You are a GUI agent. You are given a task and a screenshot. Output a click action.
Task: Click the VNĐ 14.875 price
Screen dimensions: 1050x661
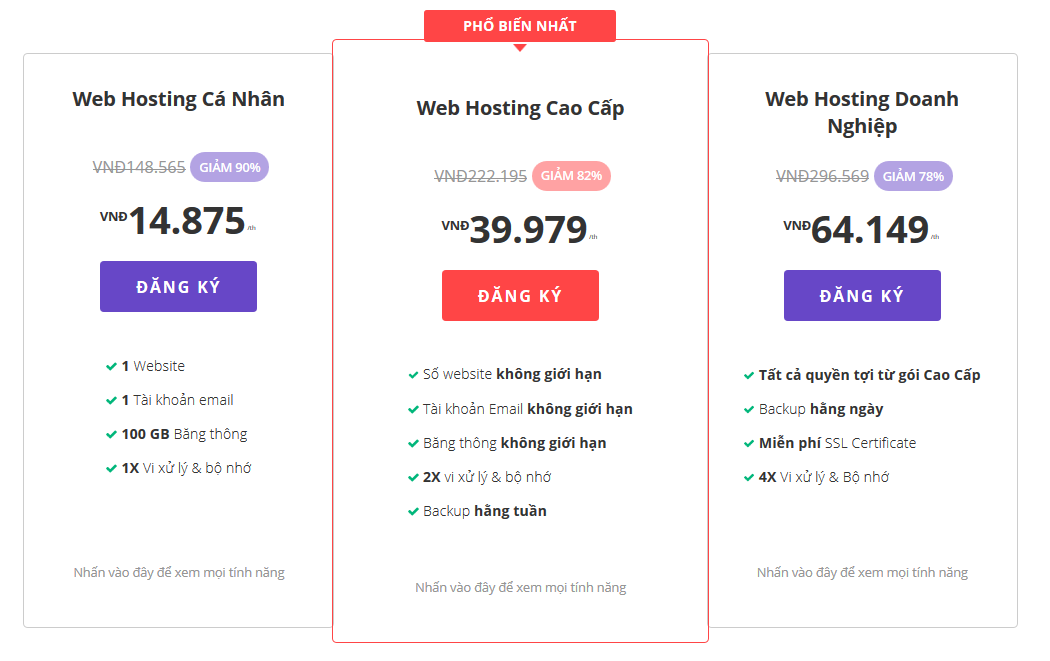(x=186, y=221)
